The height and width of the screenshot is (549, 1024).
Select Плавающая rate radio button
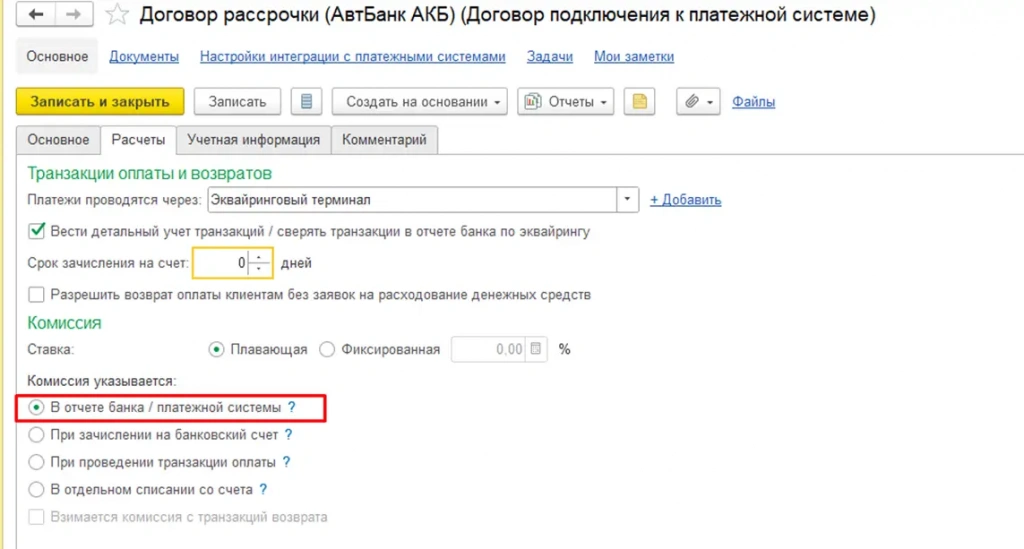(x=216, y=350)
